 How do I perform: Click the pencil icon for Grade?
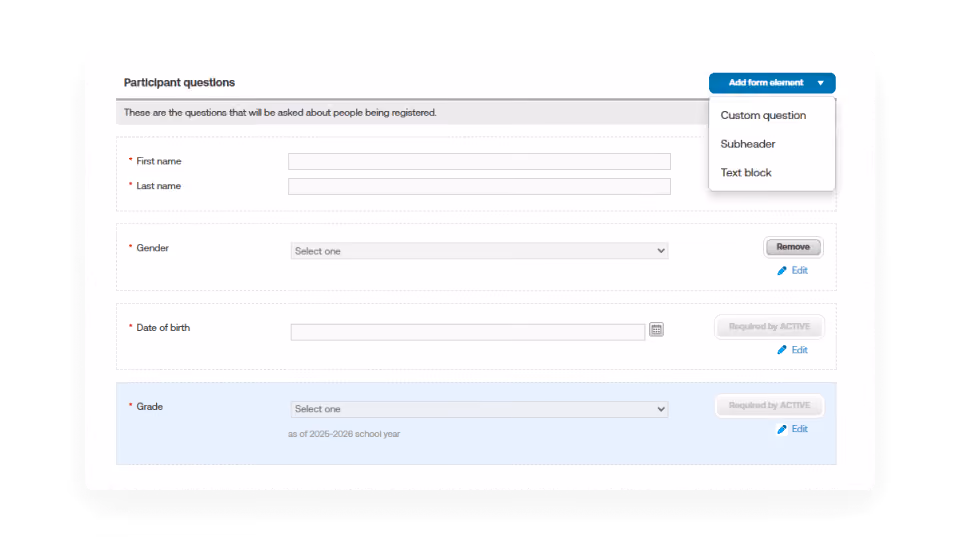(782, 429)
